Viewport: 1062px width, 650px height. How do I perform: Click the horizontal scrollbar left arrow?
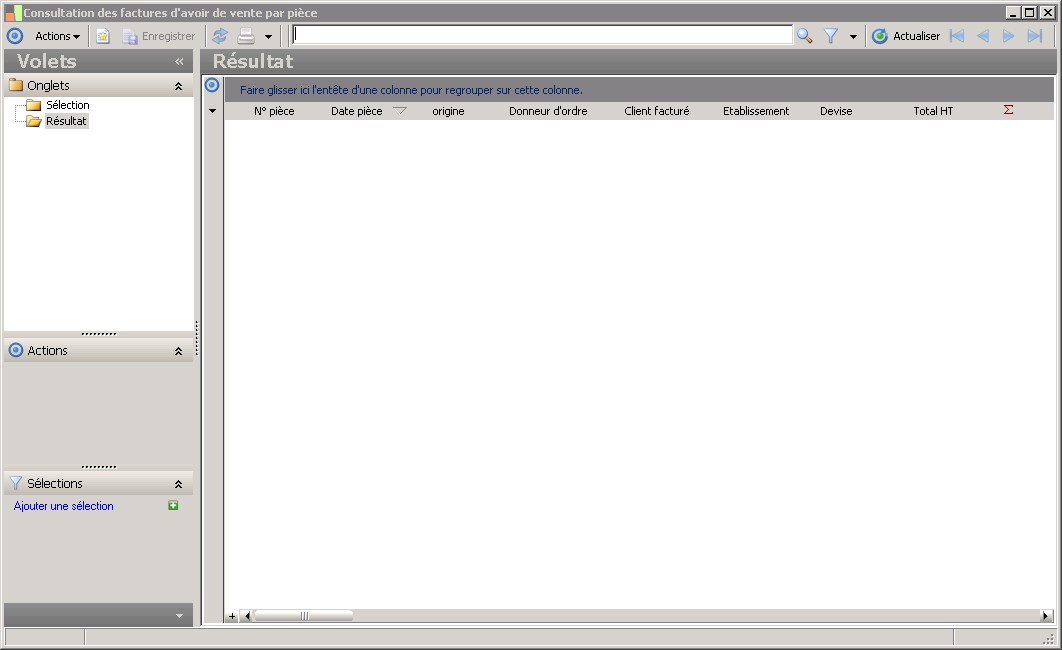[247, 616]
